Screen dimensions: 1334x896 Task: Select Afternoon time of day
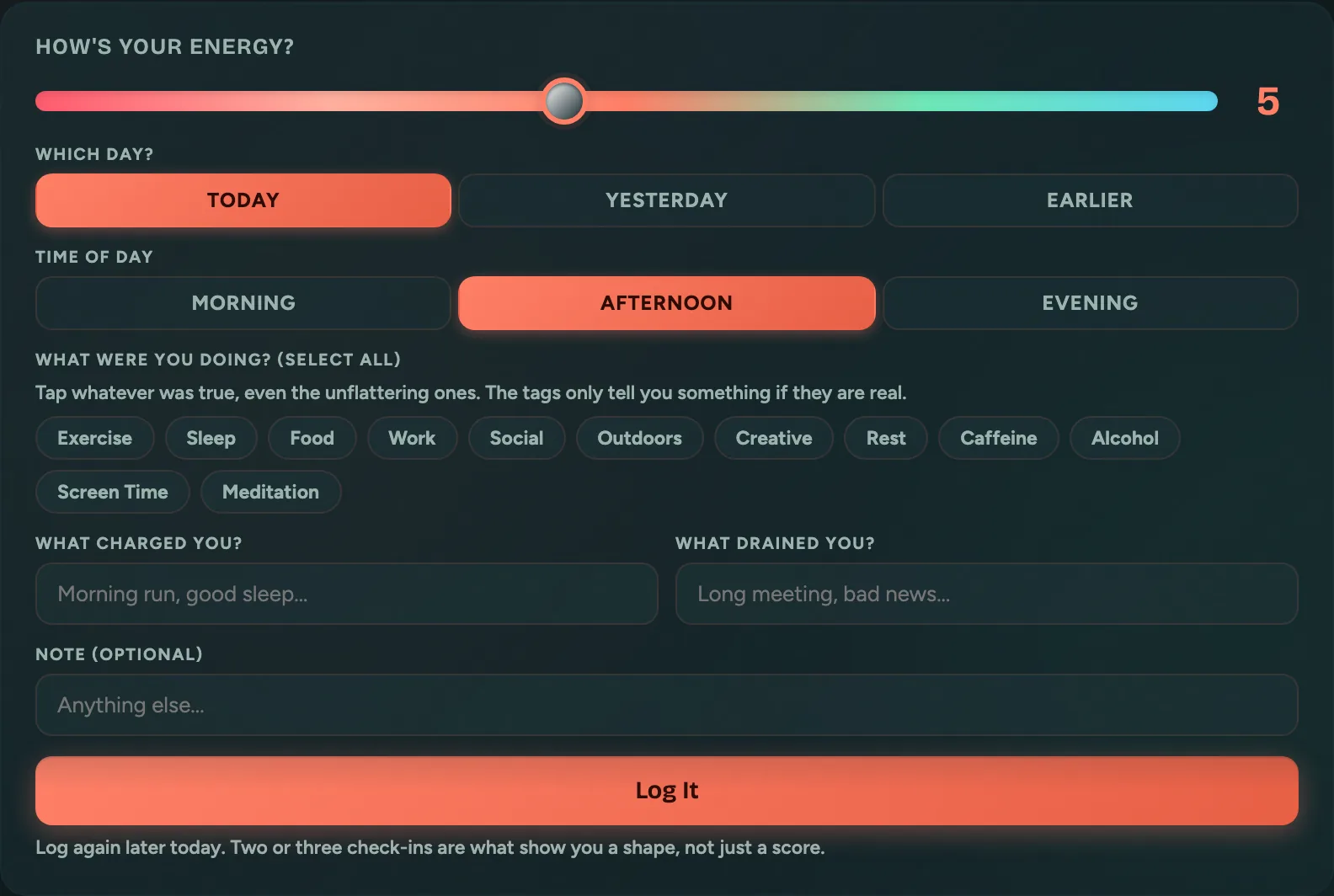667,303
